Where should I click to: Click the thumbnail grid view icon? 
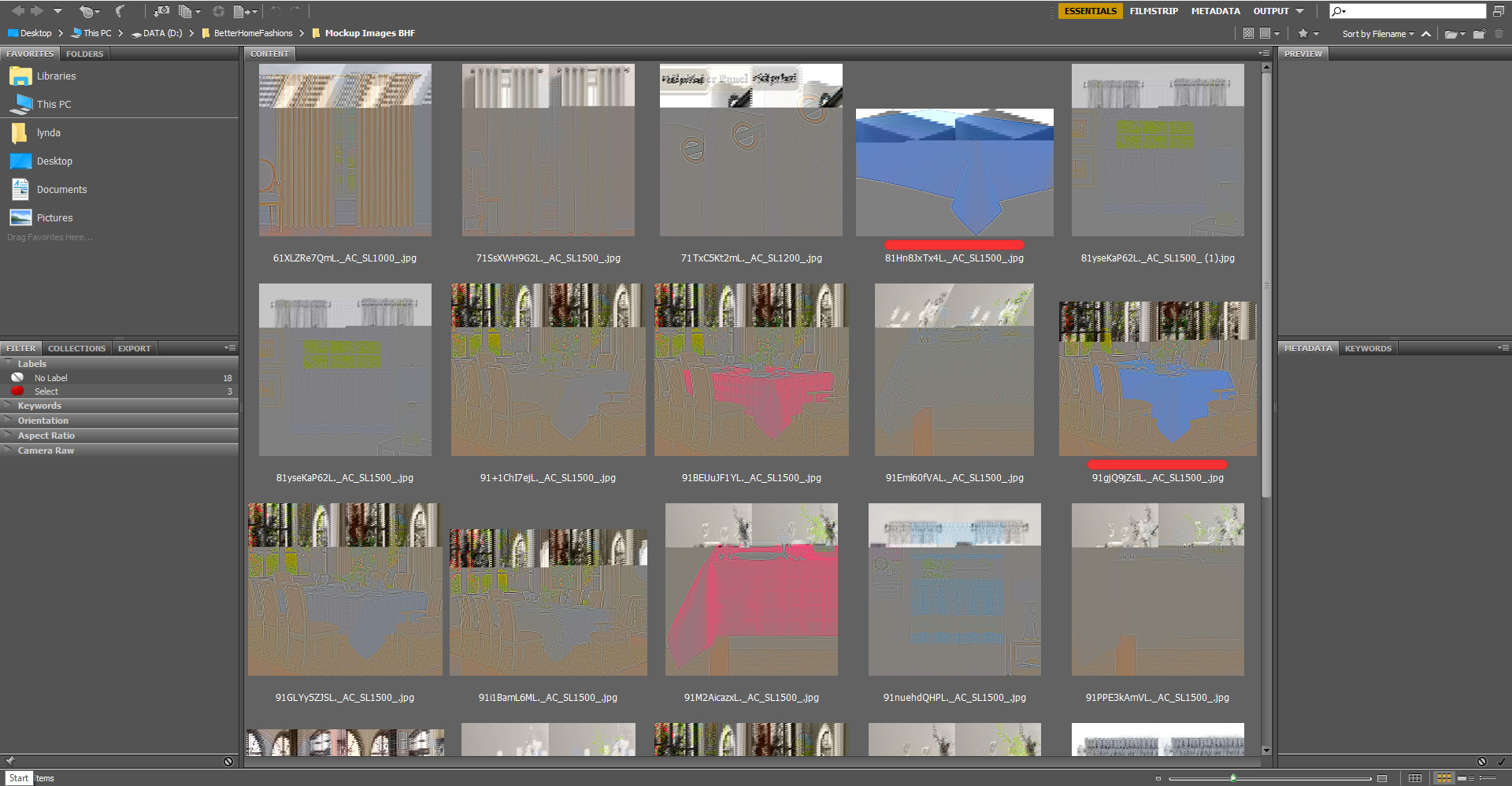click(1444, 777)
